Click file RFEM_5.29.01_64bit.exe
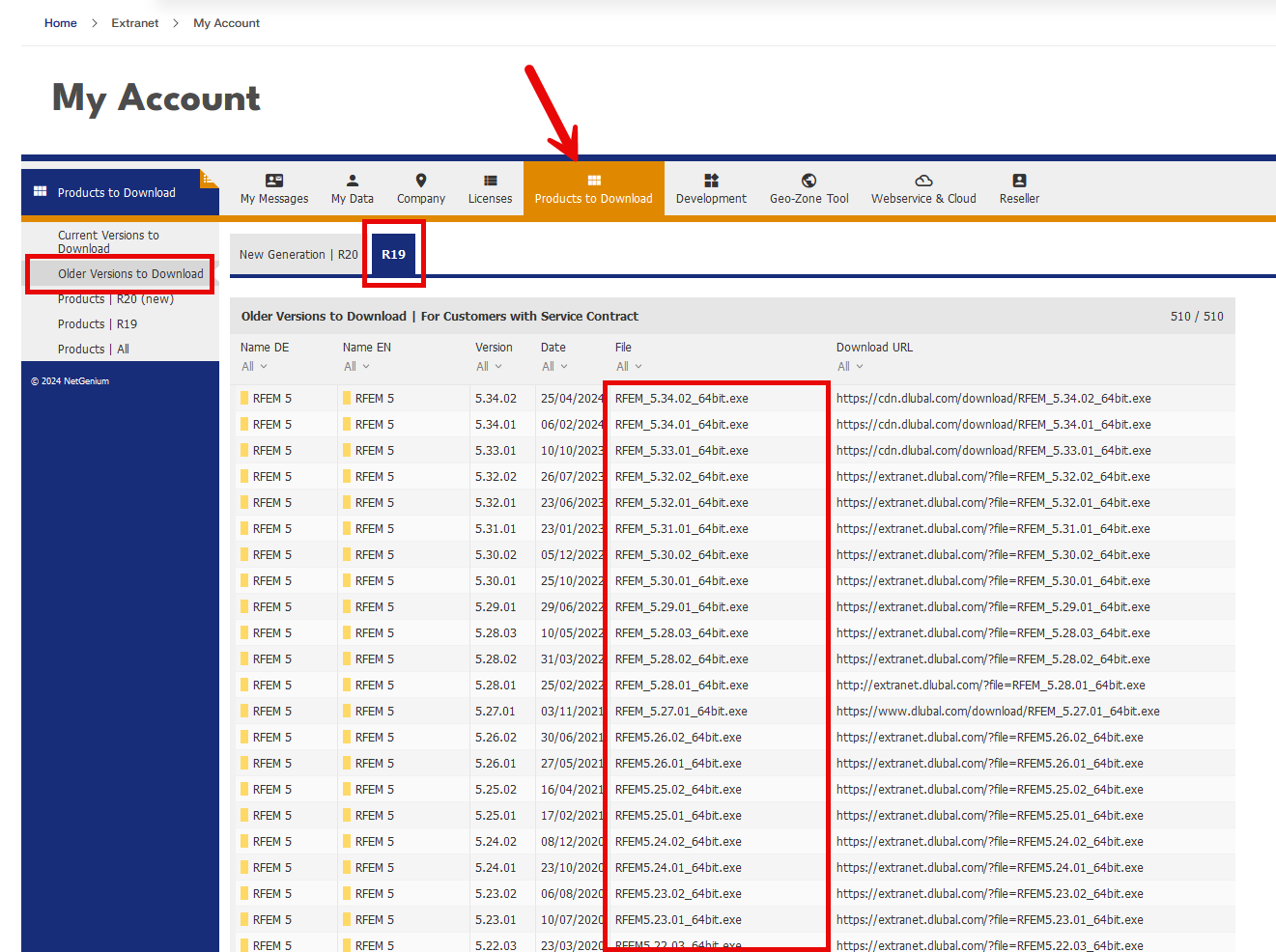 (x=682, y=607)
